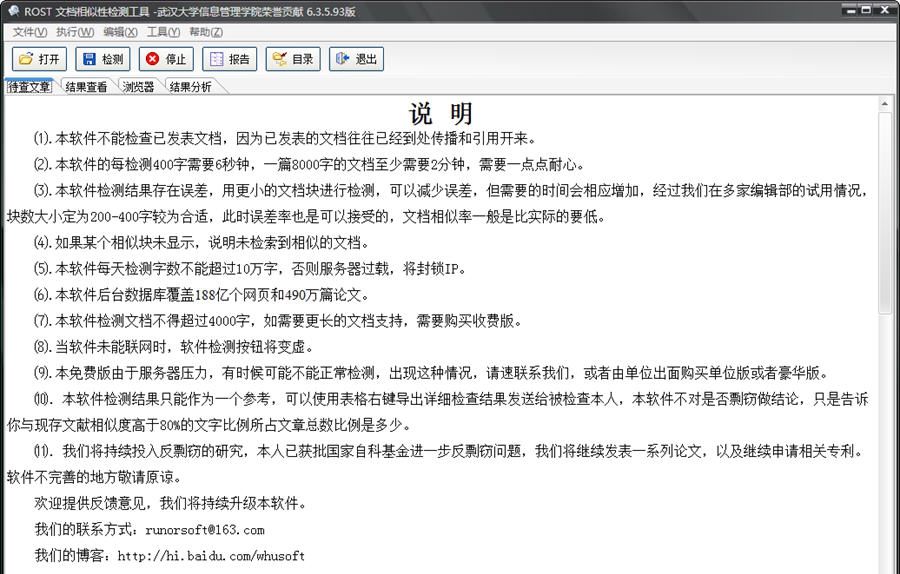Click the email runorsoft@163.com

click(x=205, y=530)
